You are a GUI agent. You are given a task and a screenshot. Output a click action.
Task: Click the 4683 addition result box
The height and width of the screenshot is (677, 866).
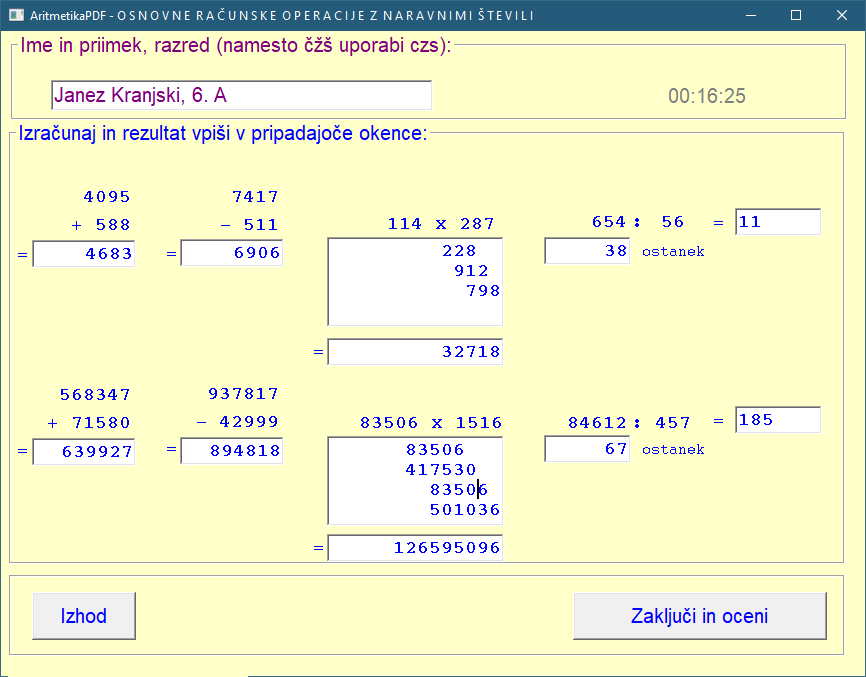(x=84, y=254)
